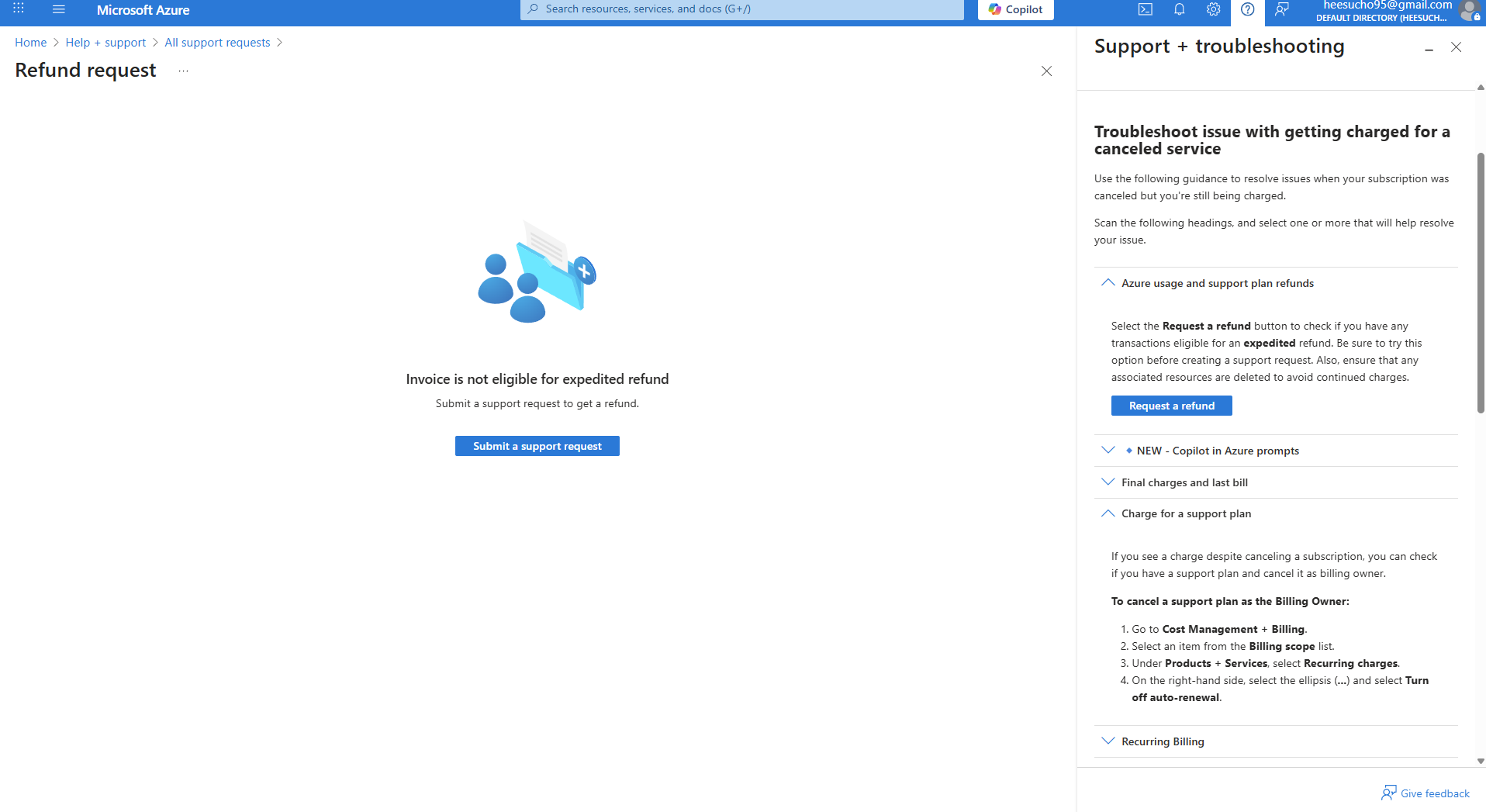Collapse Charge for a support plan section
The height and width of the screenshot is (812, 1486).
click(1275, 513)
